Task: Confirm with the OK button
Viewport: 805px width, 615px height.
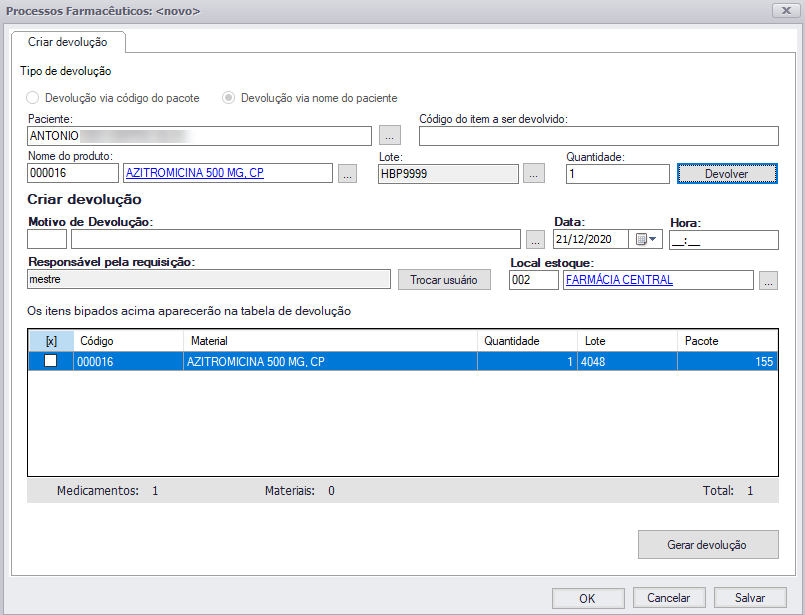Action: coord(588,598)
